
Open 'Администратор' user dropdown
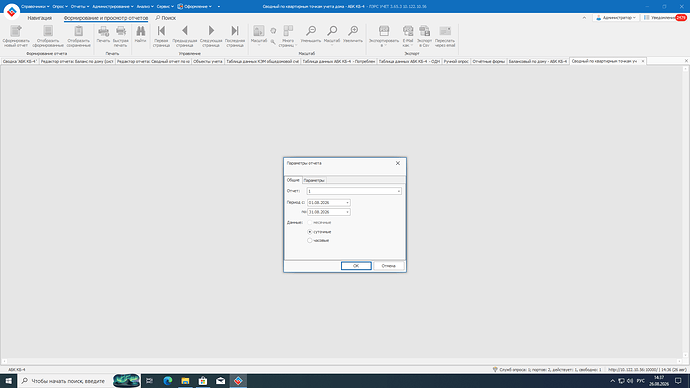tap(616, 18)
